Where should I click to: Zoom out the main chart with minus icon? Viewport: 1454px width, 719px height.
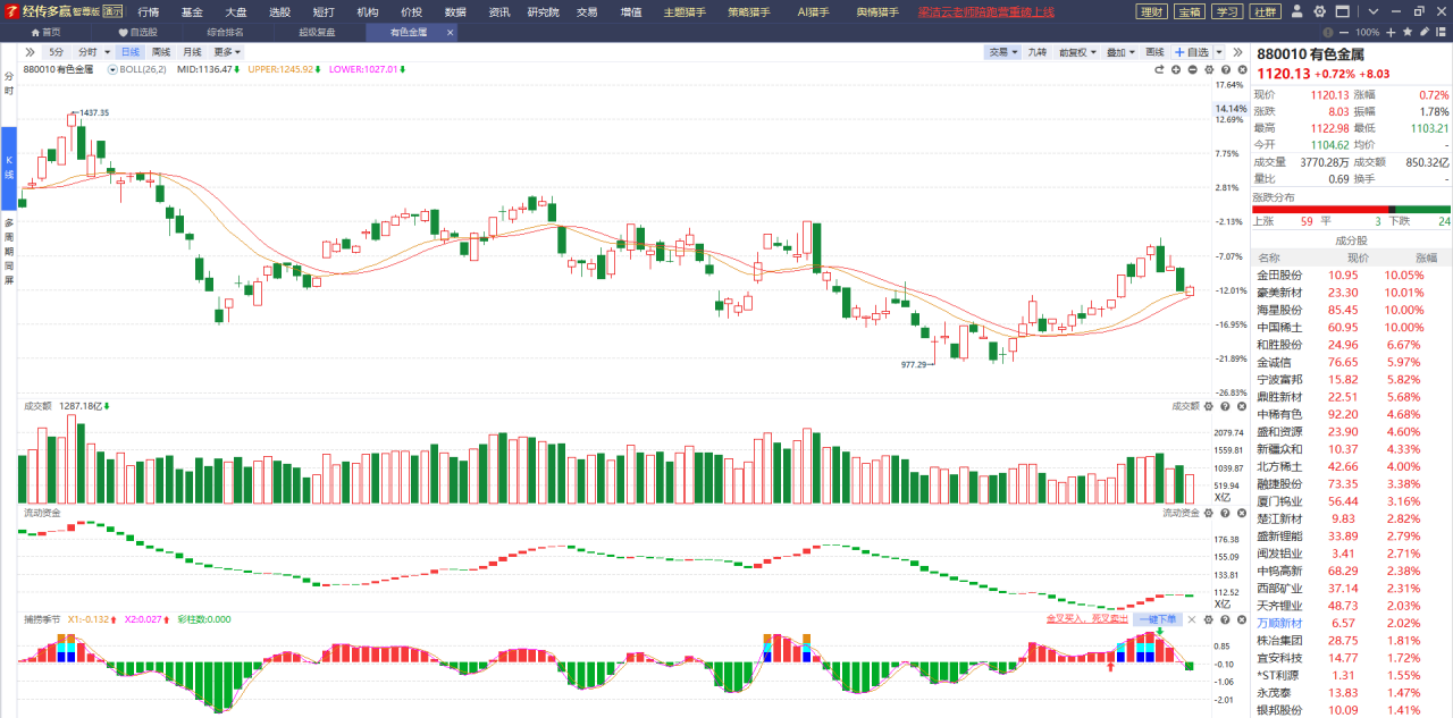(x=1192, y=70)
